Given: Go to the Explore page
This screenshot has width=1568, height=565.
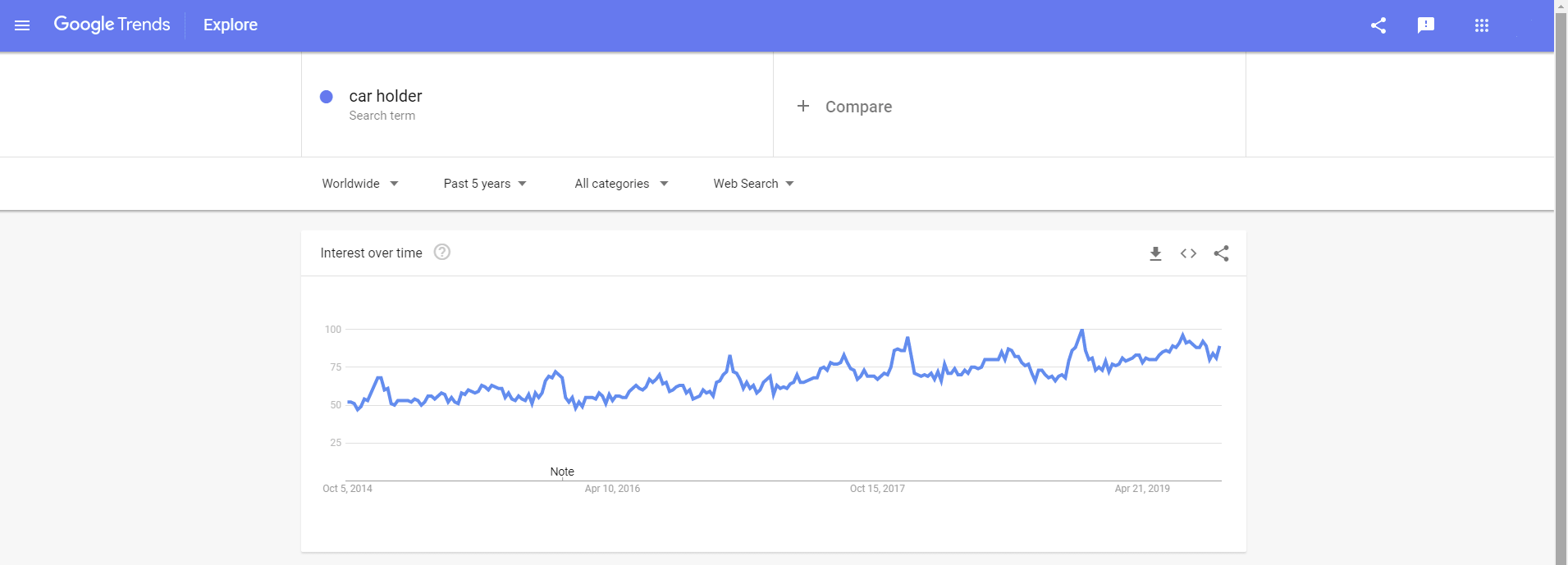Looking at the screenshot, I should (x=231, y=25).
